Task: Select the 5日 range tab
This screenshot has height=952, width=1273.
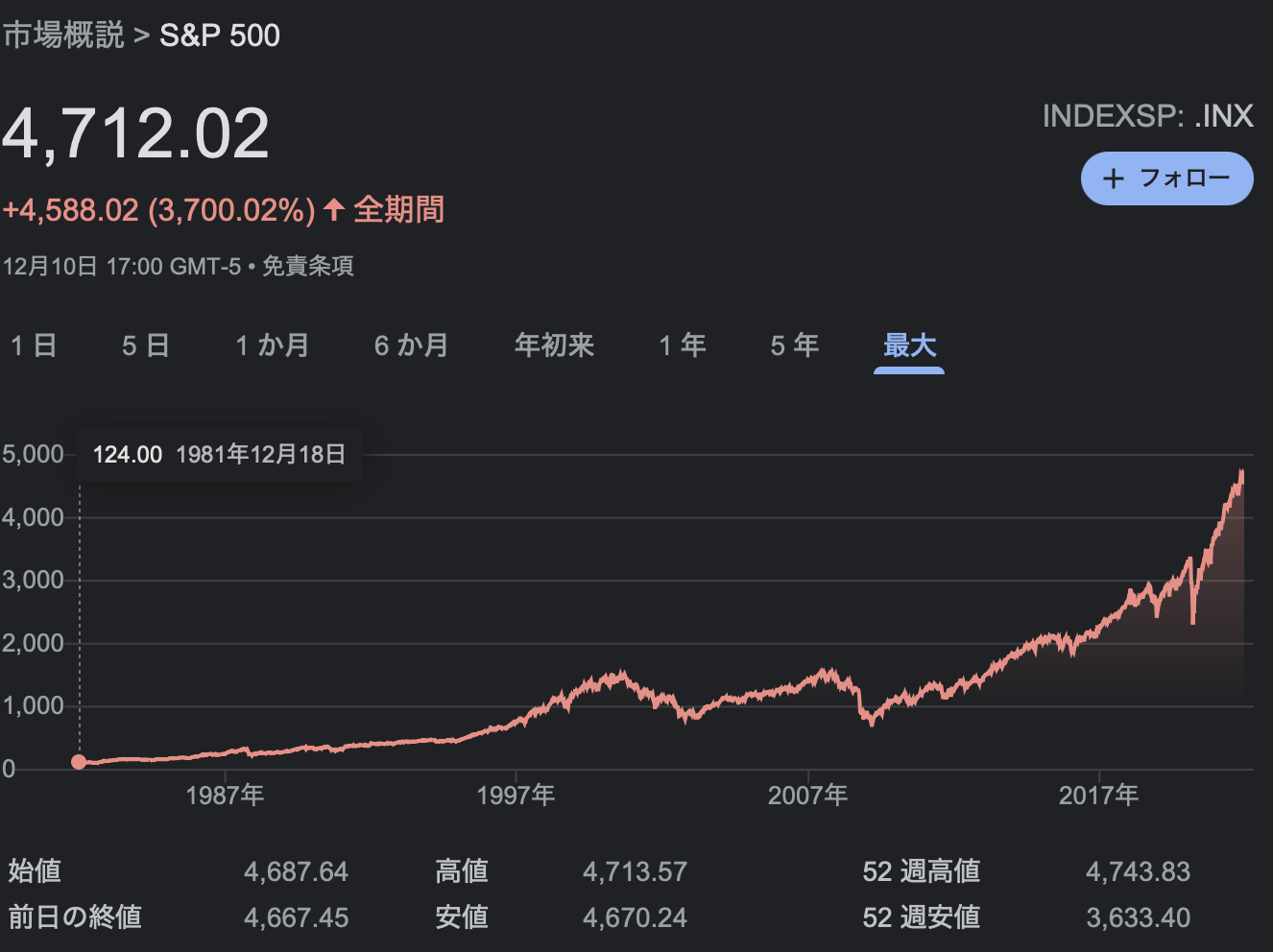Action: pos(146,345)
